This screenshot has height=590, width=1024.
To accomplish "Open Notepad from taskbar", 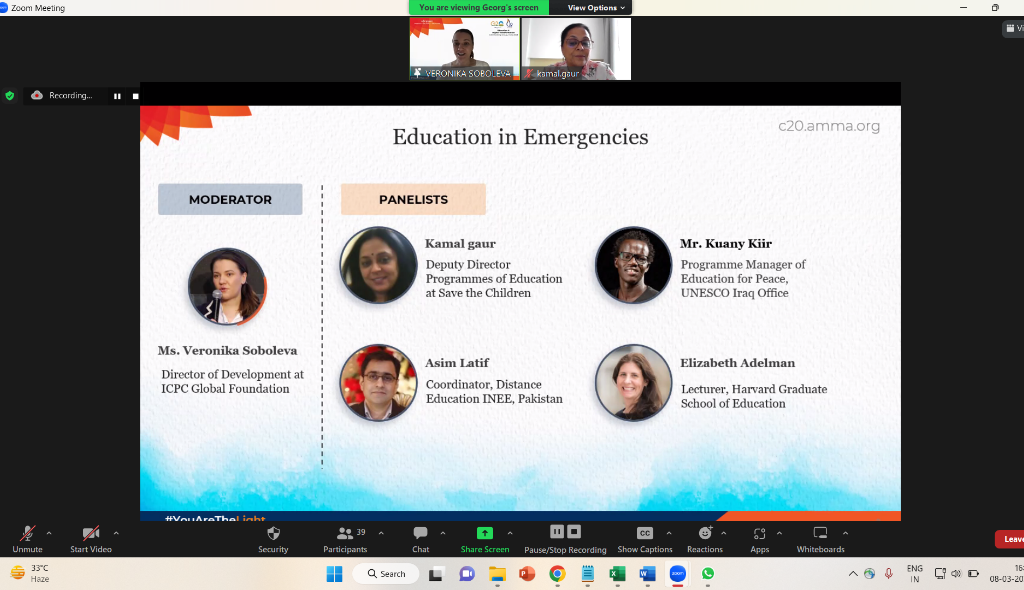I will [588, 574].
